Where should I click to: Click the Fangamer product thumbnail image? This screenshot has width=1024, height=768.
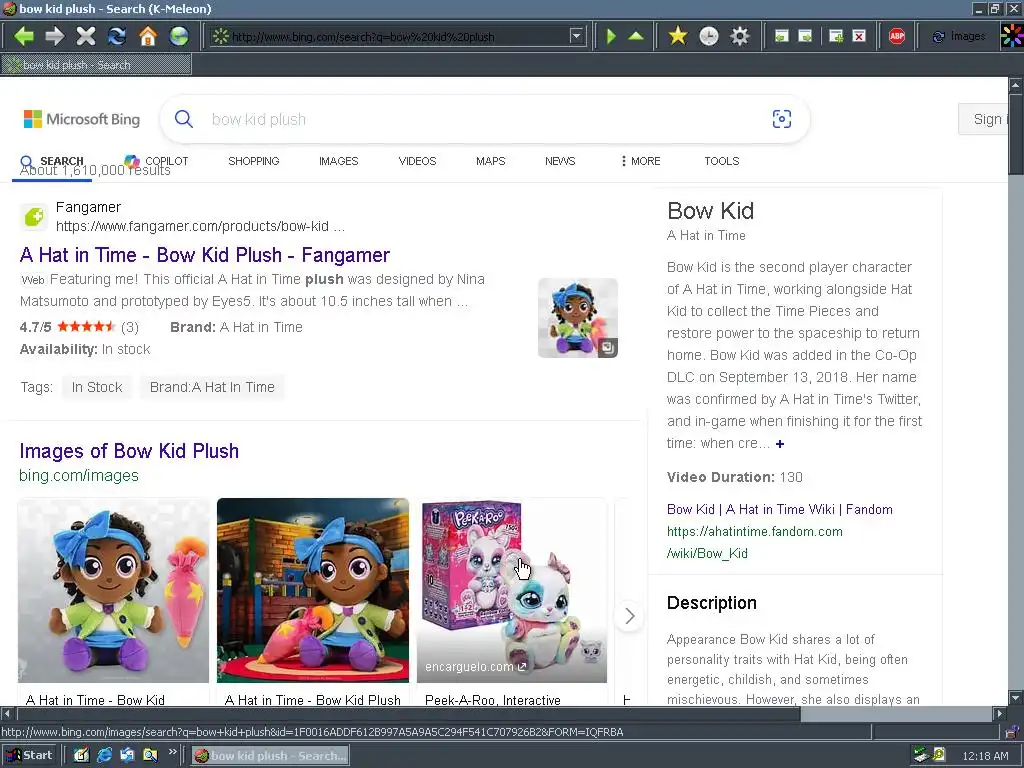577,318
